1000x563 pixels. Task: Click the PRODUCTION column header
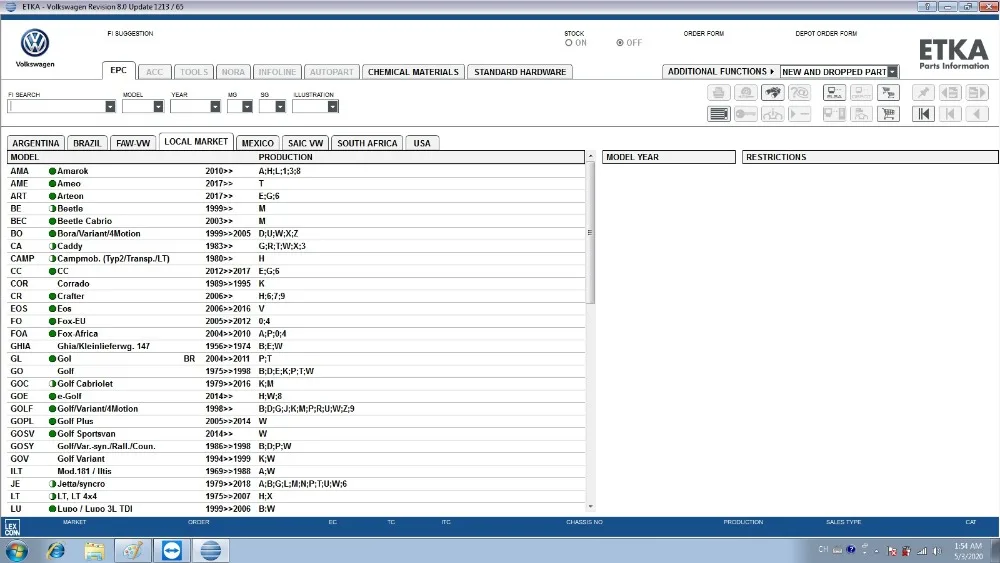click(x=285, y=157)
